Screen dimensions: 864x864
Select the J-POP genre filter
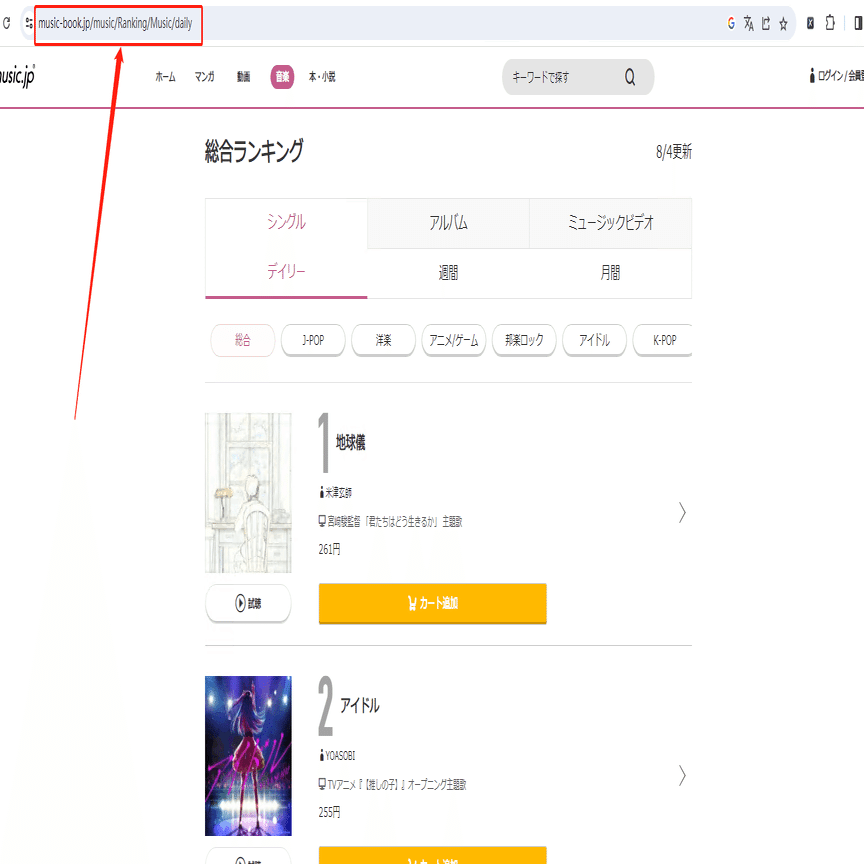[313, 341]
